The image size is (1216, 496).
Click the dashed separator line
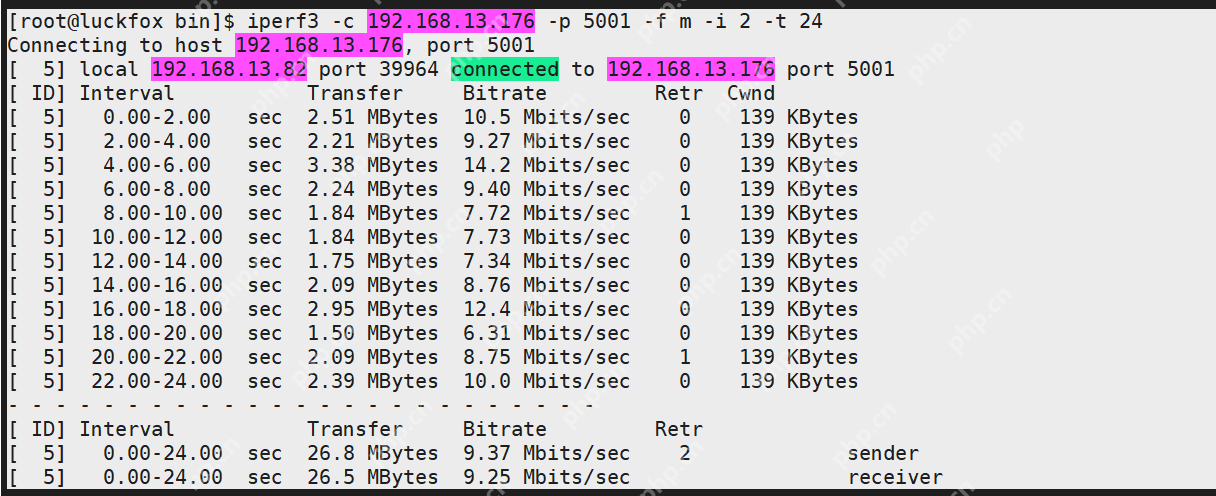point(300,405)
